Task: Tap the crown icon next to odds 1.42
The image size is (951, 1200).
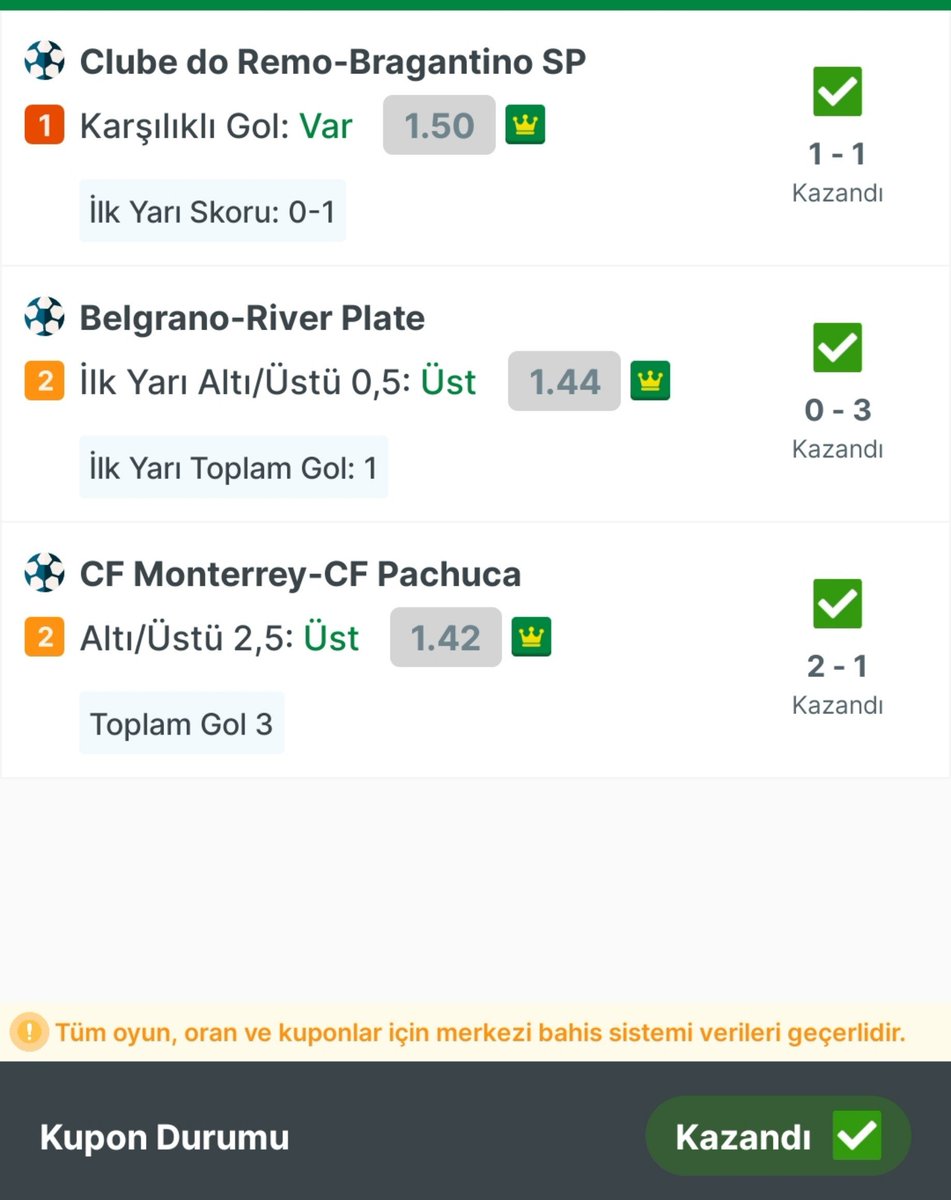Action: 532,637
